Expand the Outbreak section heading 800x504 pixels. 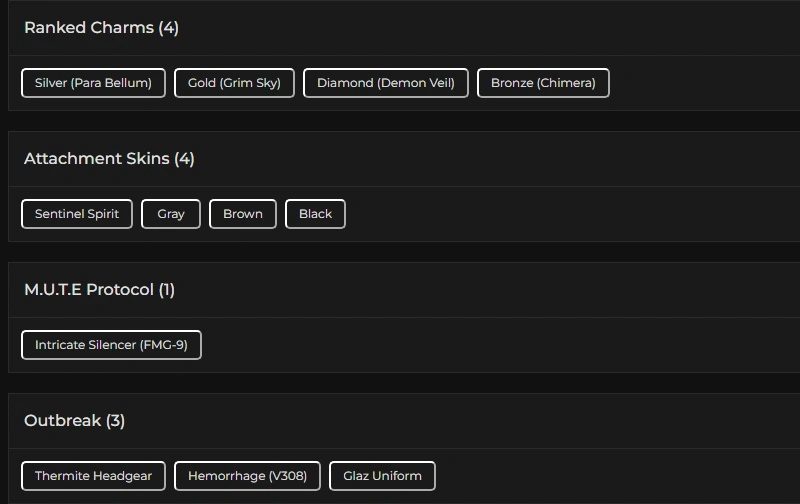(62, 421)
